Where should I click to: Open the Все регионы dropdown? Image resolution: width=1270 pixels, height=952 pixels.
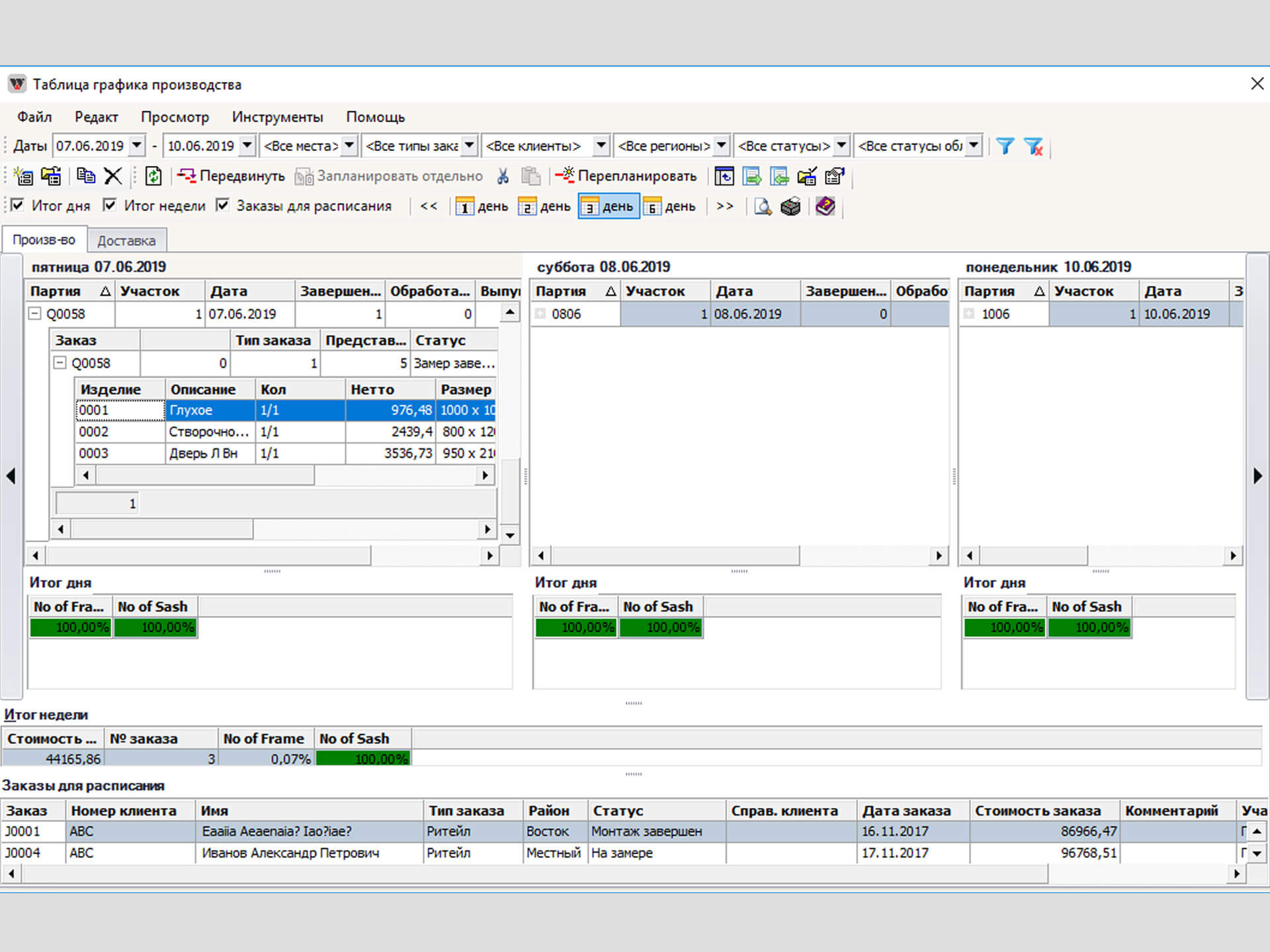[722, 145]
